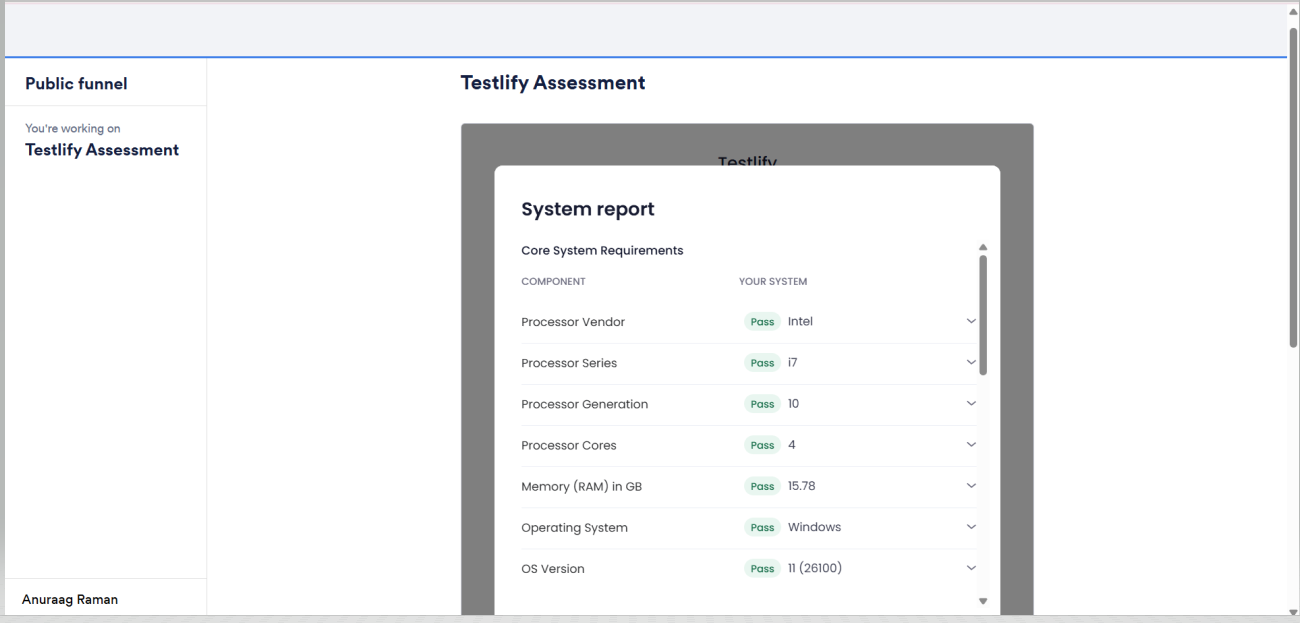This screenshot has height=623, width=1300.
Task: Click the Pass badge for Processor Generation
Action: click(x=762, y=404)
